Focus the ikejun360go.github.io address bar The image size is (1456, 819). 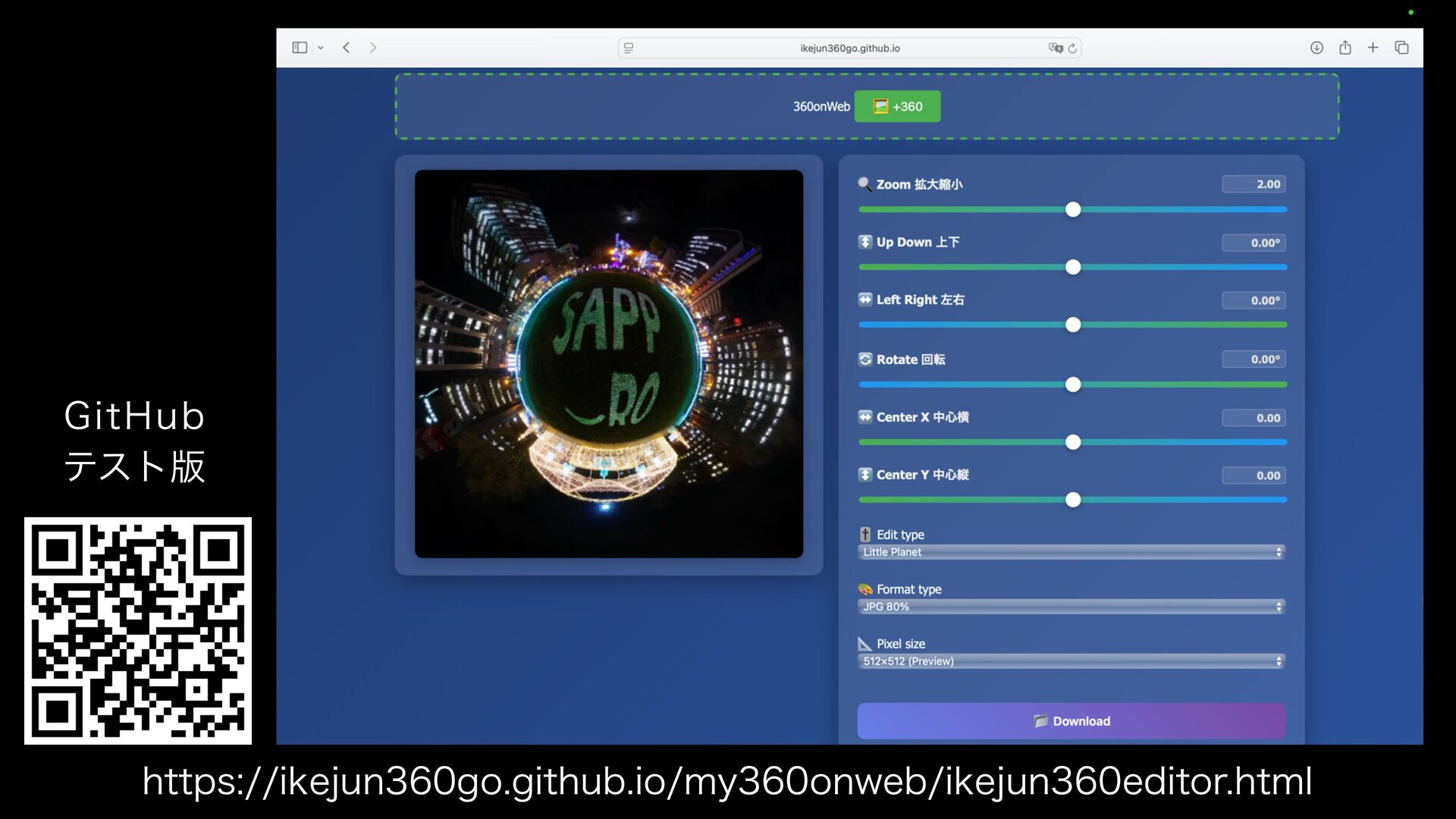(x=849, y=48)
